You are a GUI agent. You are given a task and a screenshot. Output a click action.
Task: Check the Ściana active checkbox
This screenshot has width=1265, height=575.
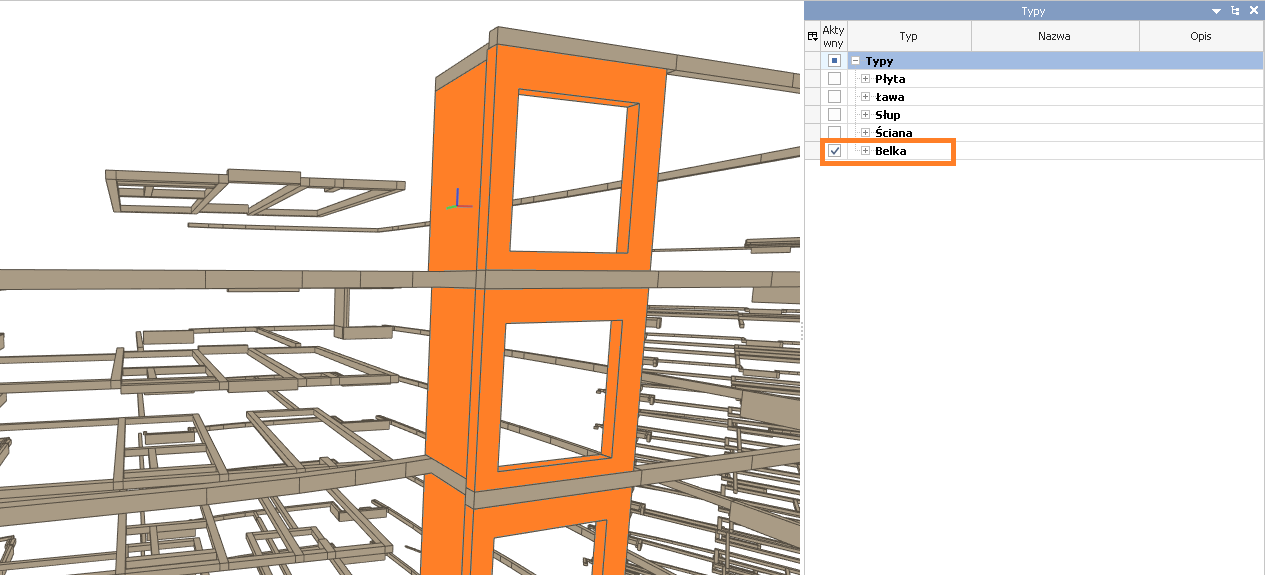(834, 133)
